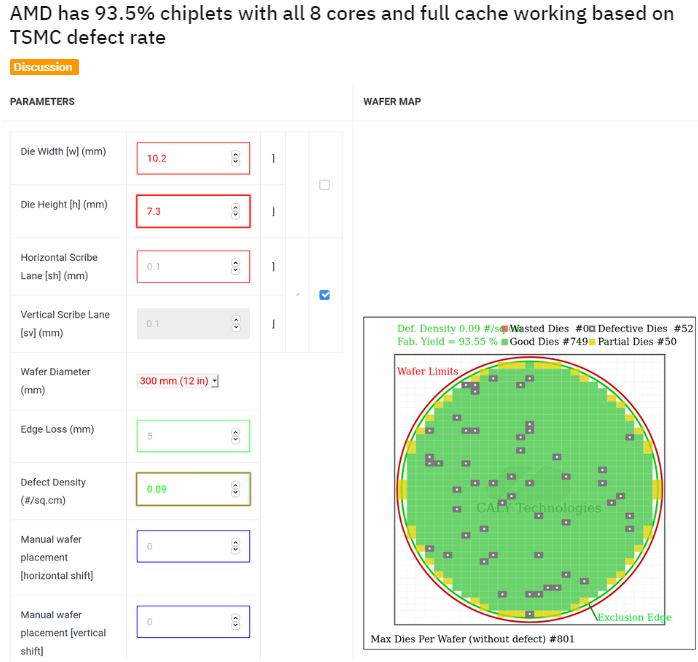Adjust vertical shift stepper arrows
698x662 pixels.
(235, 621)
